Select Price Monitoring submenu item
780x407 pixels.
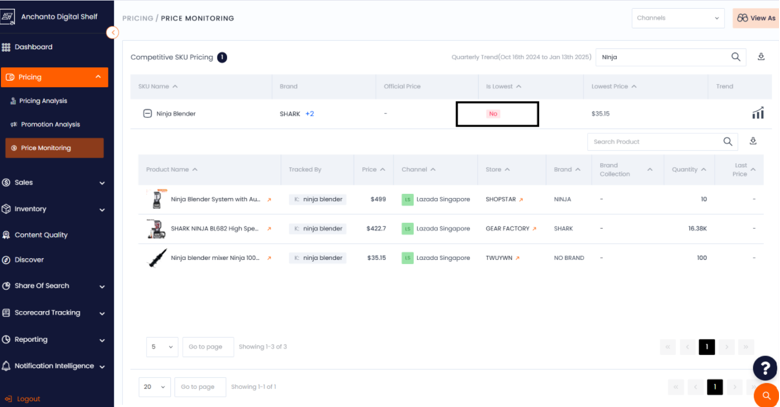pyautogui.click(x=54, y=148)
